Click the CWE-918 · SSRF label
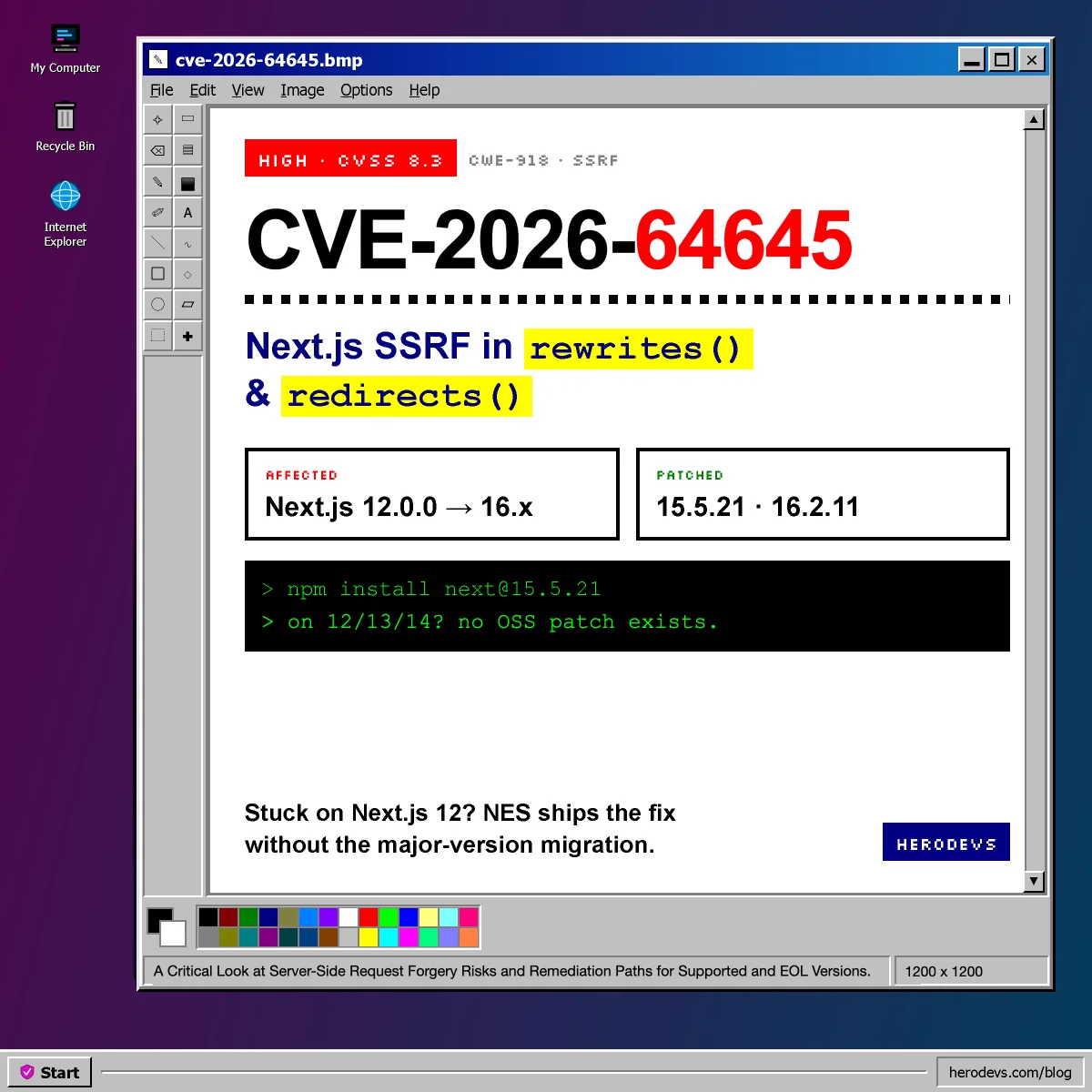This screenshot has width=1092, height=1092. [543, 160]
